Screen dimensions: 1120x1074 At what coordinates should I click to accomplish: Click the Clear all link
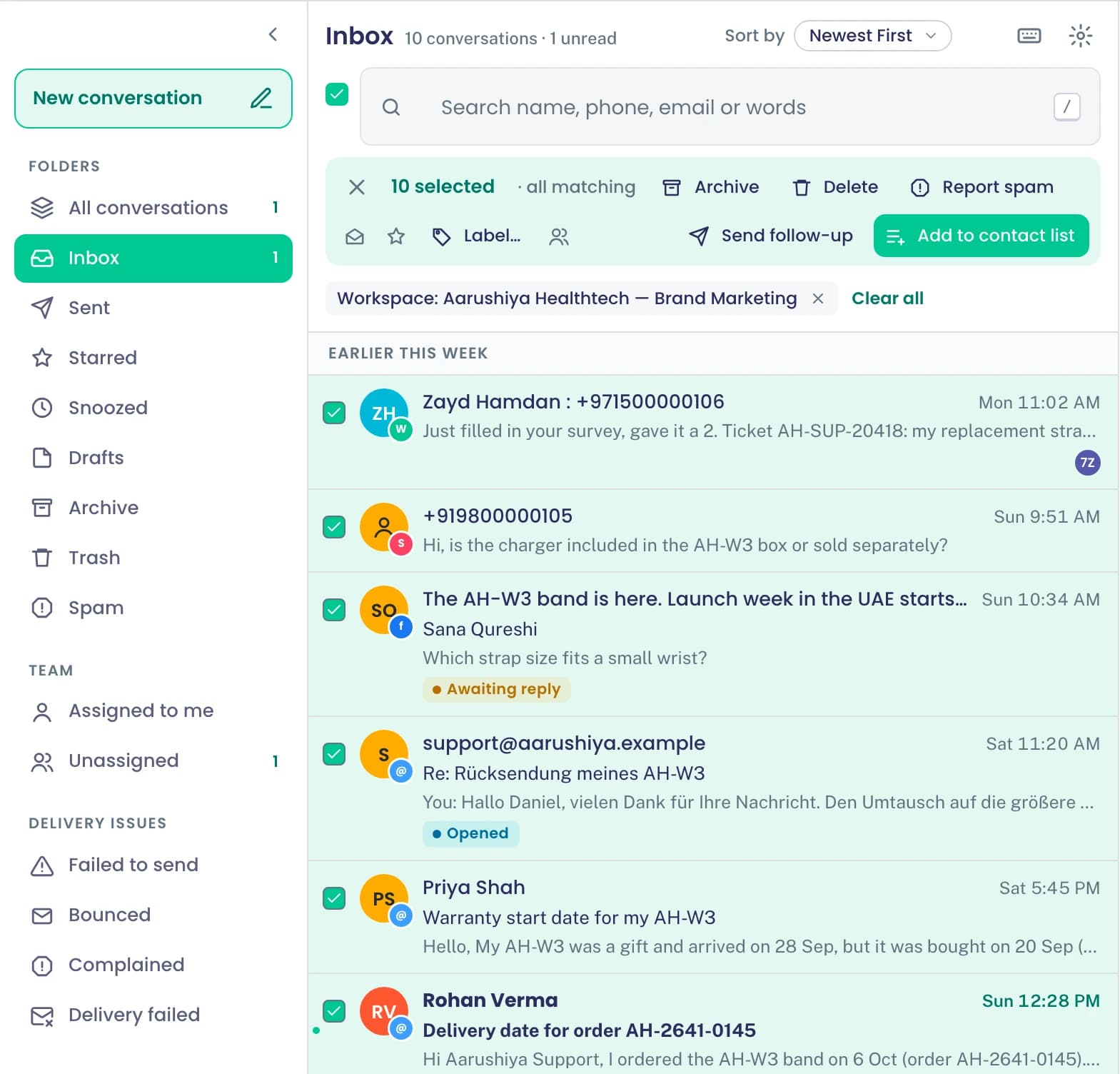tap(887, 298)
